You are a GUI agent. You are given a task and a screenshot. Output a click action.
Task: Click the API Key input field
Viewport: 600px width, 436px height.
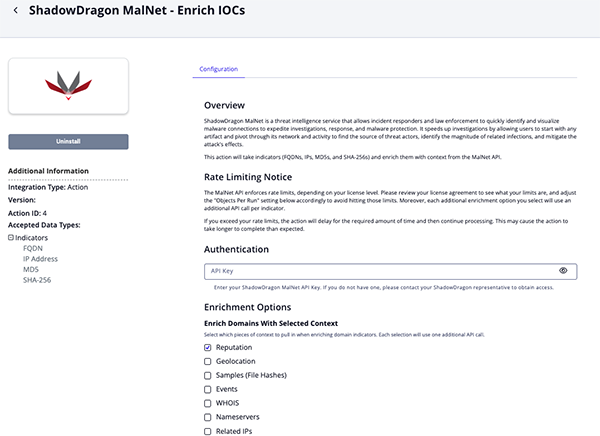(x=380, y=271)
